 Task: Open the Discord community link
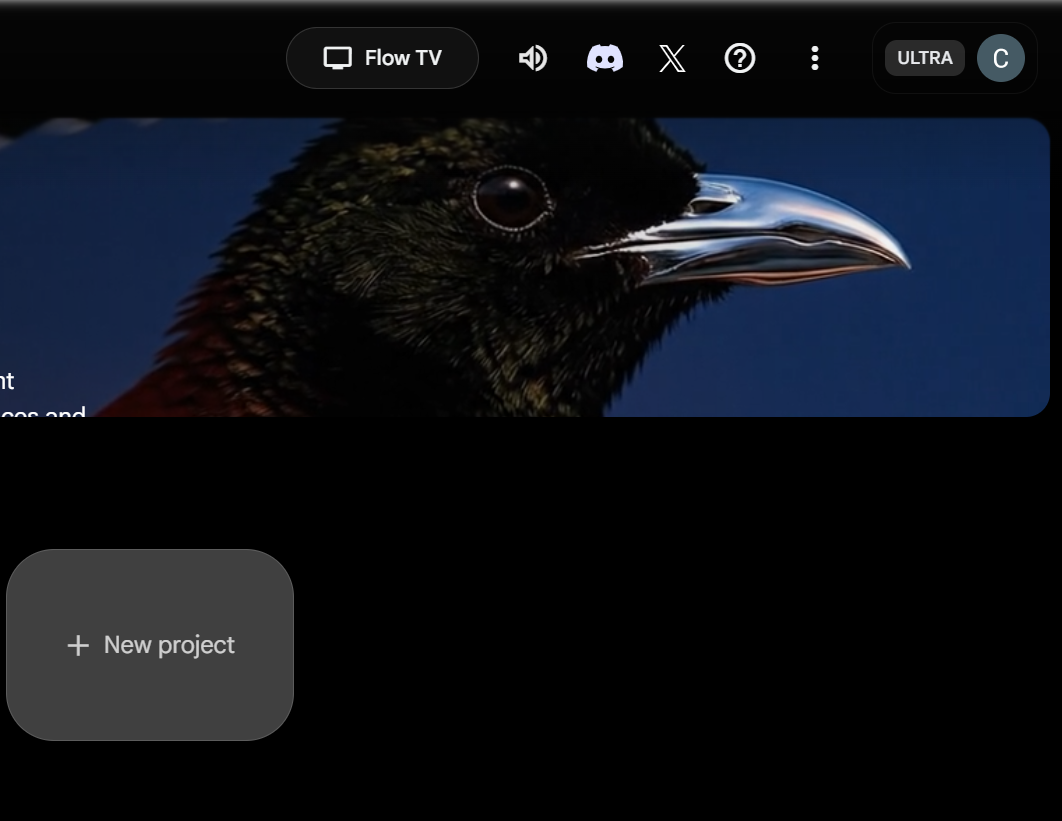click(604, 59)
